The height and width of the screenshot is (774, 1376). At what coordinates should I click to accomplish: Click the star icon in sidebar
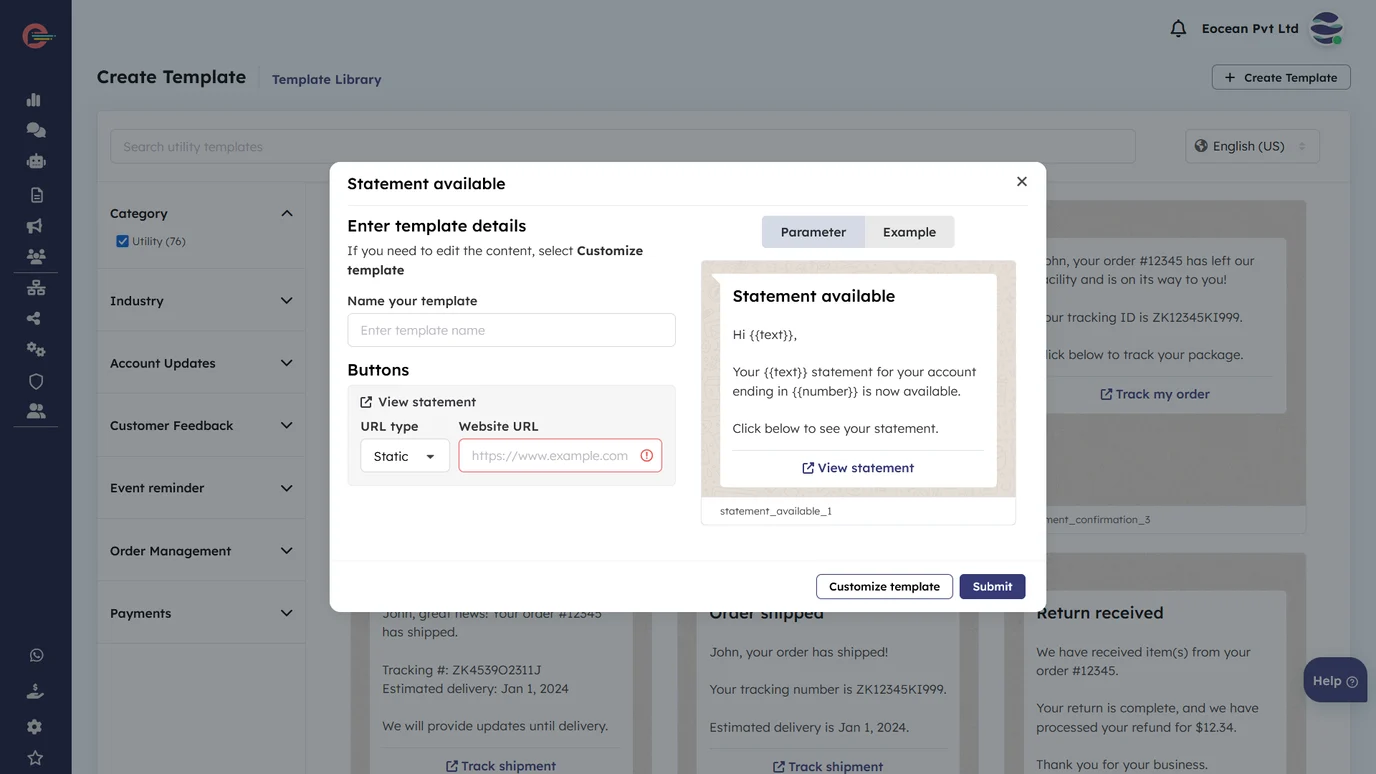(x=35, y=758)
